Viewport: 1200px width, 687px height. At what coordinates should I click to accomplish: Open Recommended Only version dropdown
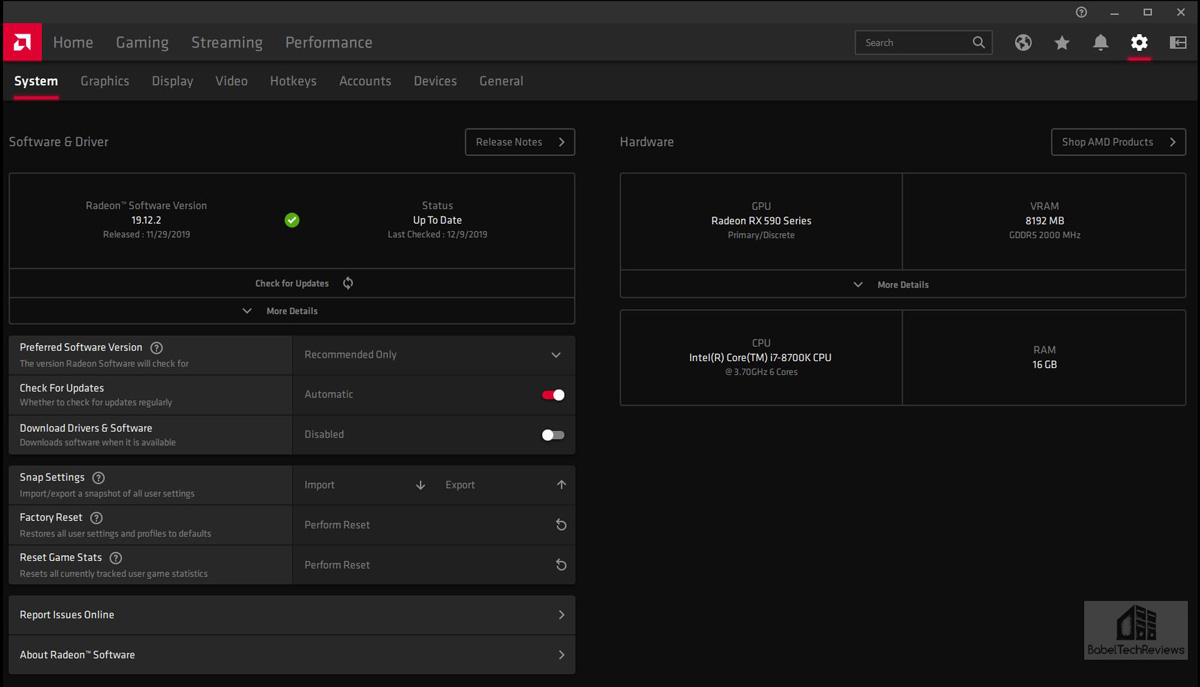[x=434, y=355]
